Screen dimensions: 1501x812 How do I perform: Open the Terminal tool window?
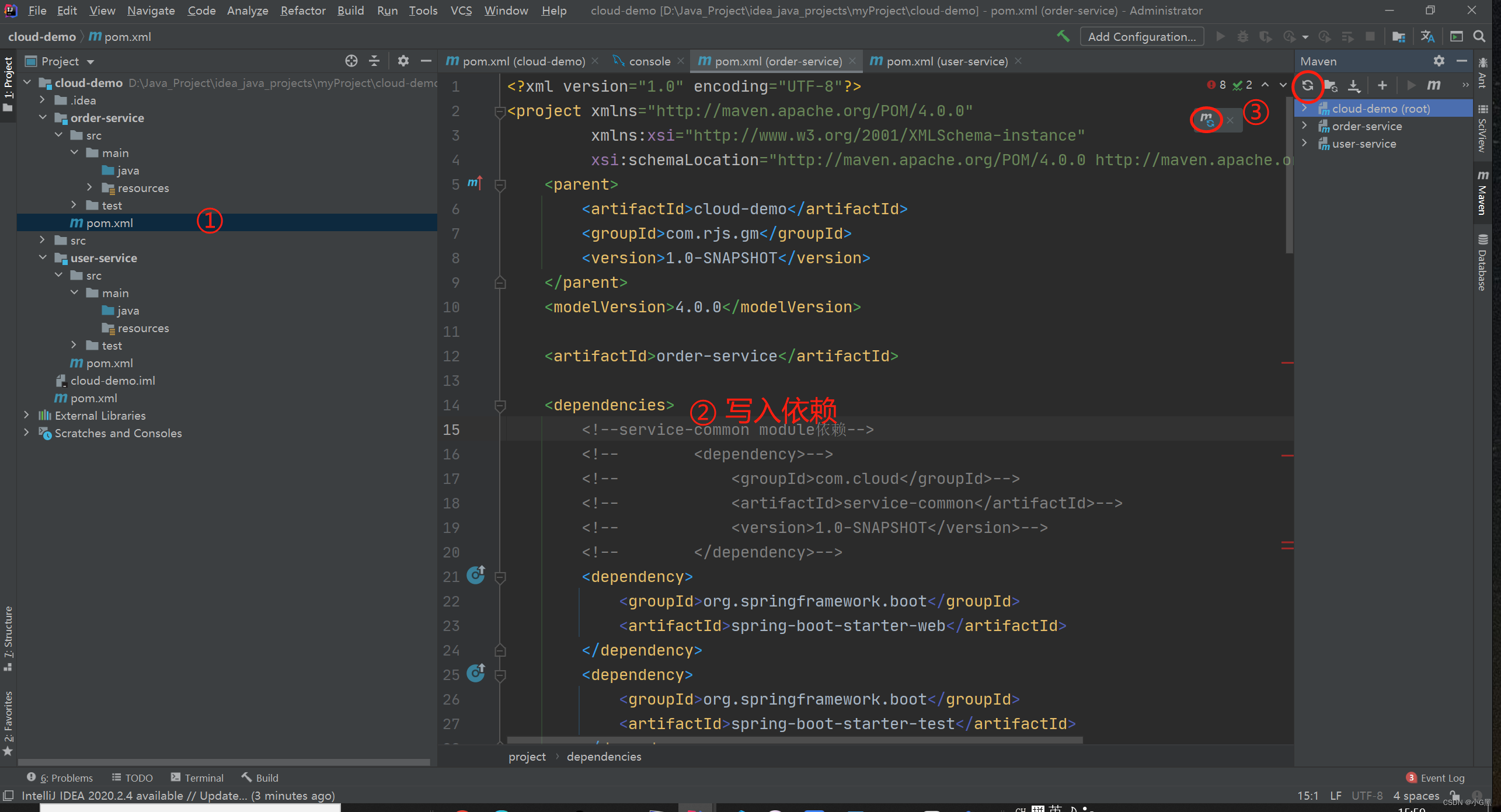click(197, 778)
